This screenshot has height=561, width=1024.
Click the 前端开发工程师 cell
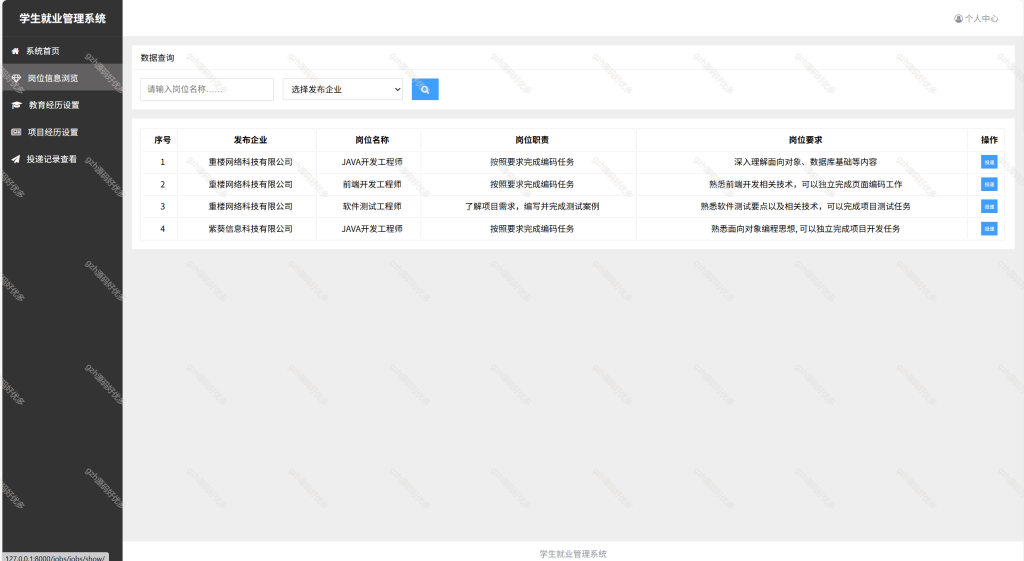click(372, 184)
